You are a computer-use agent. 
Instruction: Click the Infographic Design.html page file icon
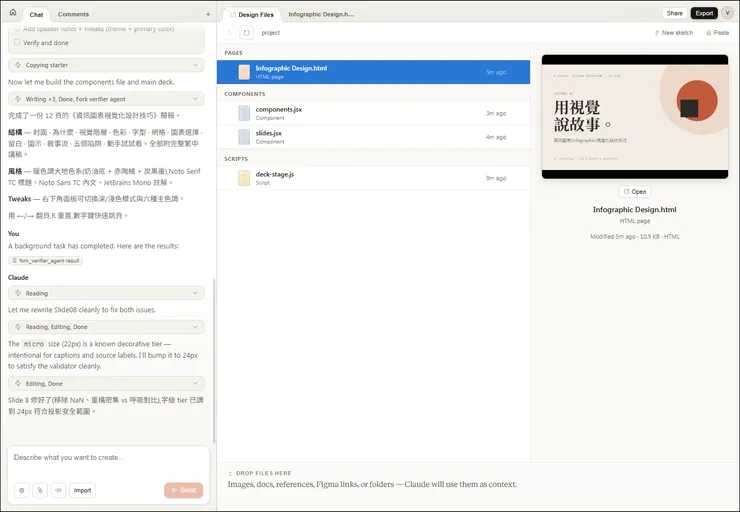click(244, 72)
